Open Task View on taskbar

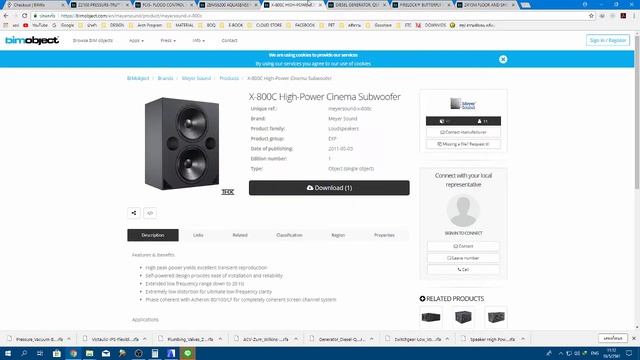(x=40, y=353)
